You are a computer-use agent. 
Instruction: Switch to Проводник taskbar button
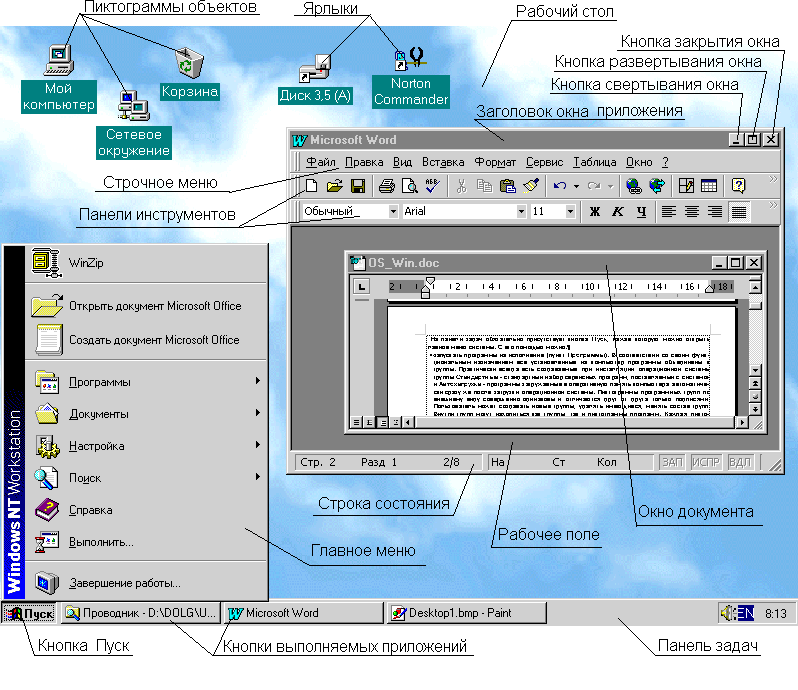[141, 613]
